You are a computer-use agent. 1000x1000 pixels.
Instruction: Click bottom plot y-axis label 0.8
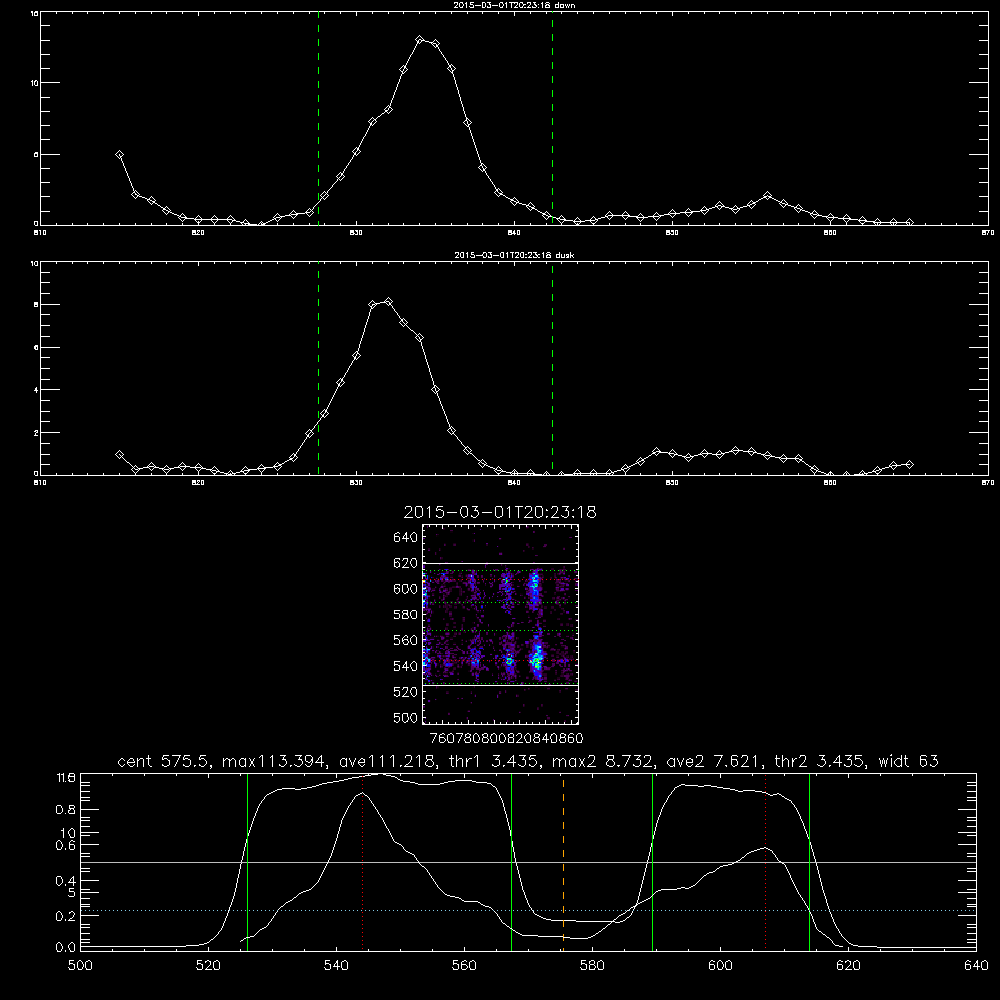pos(66,809)
